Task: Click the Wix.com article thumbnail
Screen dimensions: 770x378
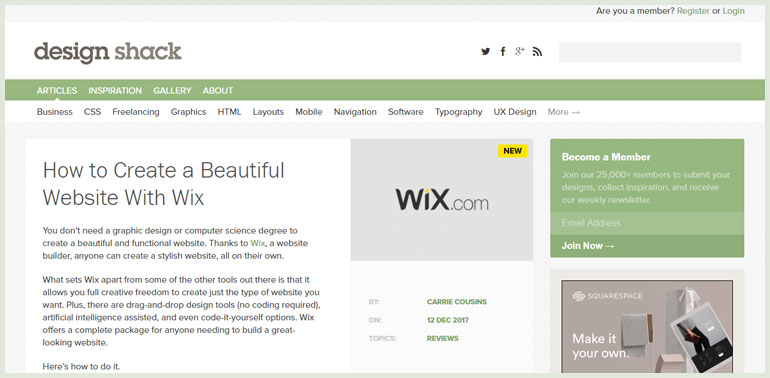Action: 441,199
